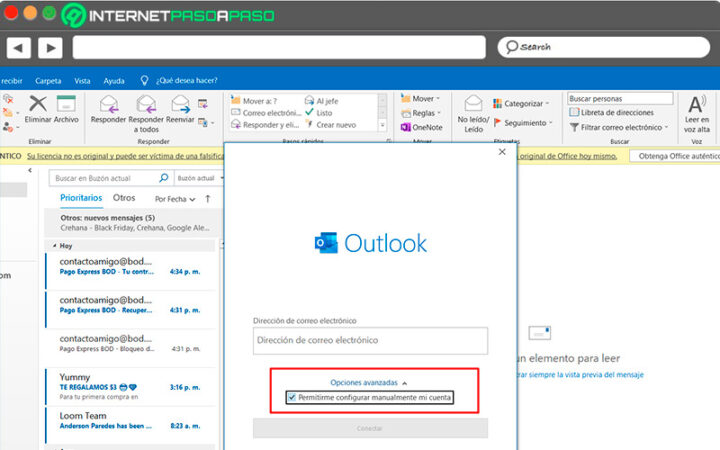Screen dimensions: 720x450
Task: Close the Outlook account dialog
Action: [502, 152]
